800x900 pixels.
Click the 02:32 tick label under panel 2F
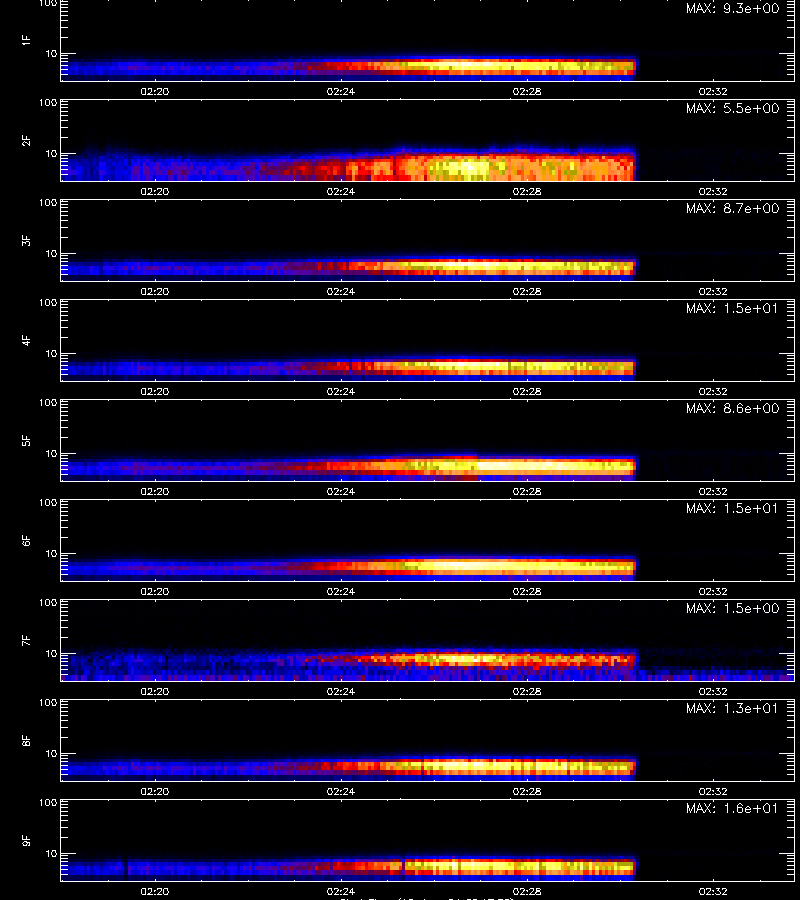pos(713,191)
